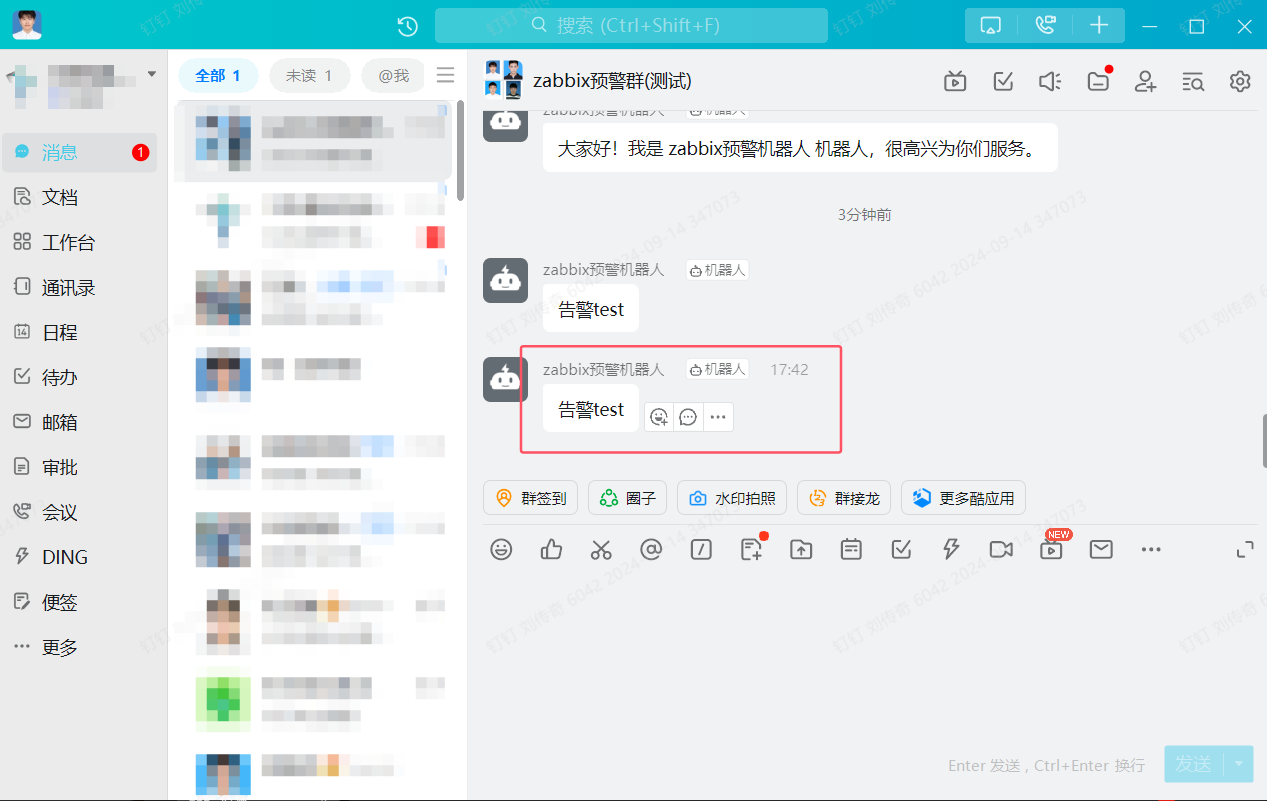Open more options for 17:42 message
This screenshot has width=1267, height=801.
click(x=718, y=417)
